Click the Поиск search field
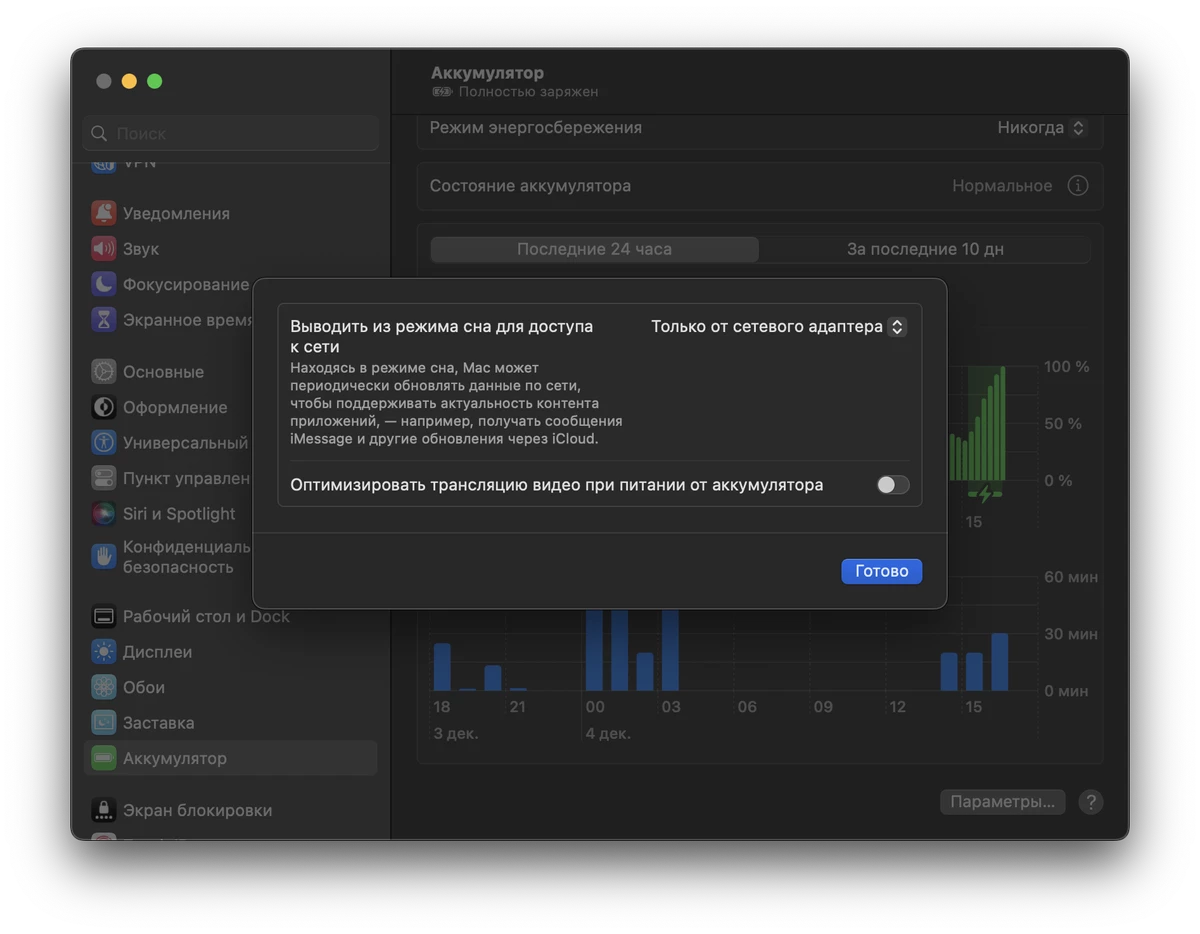The width and height of the screenshot is (1200, 934). 231,133
